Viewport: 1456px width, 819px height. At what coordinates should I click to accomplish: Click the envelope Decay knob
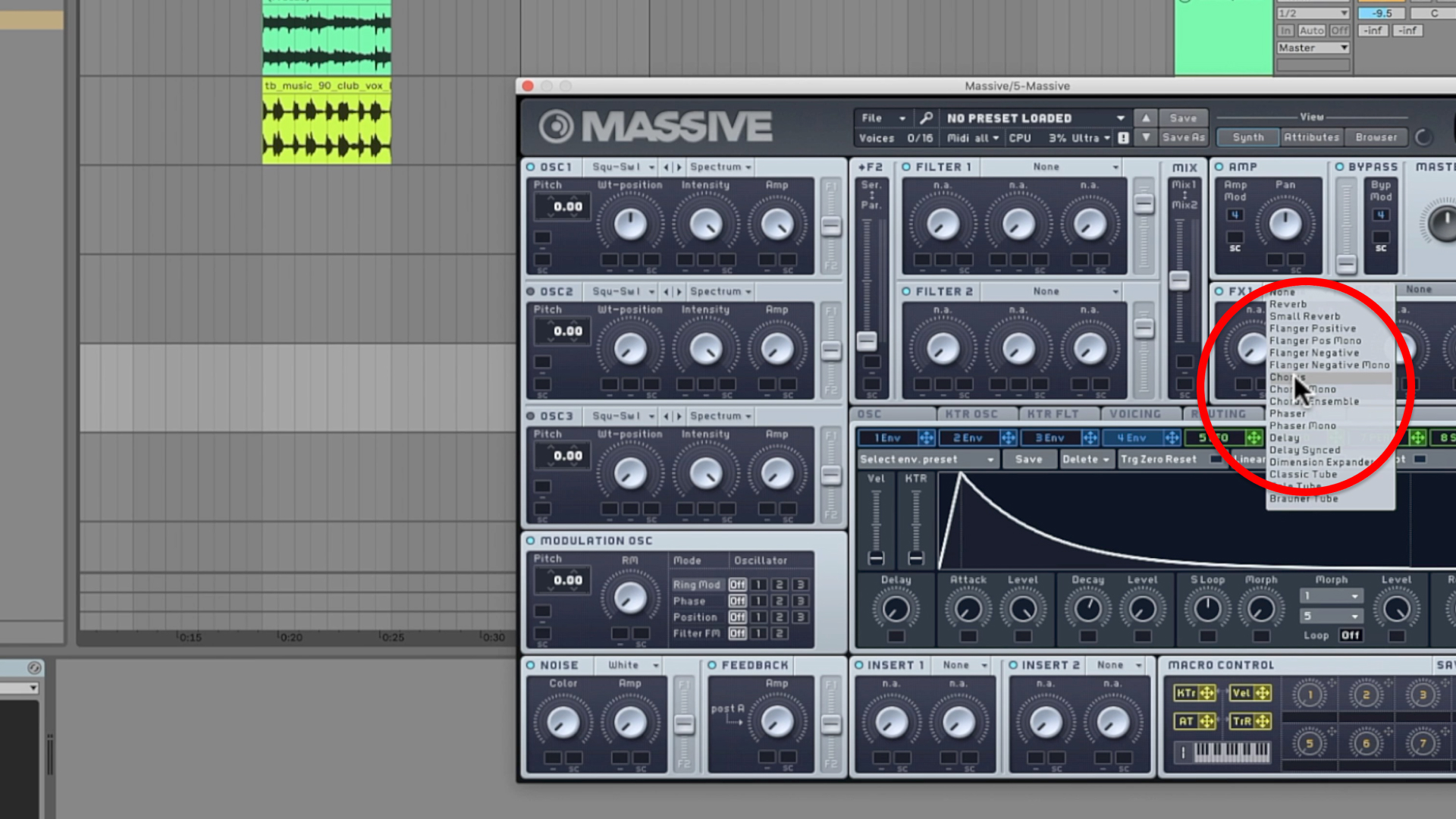[x=1088, y=609]
